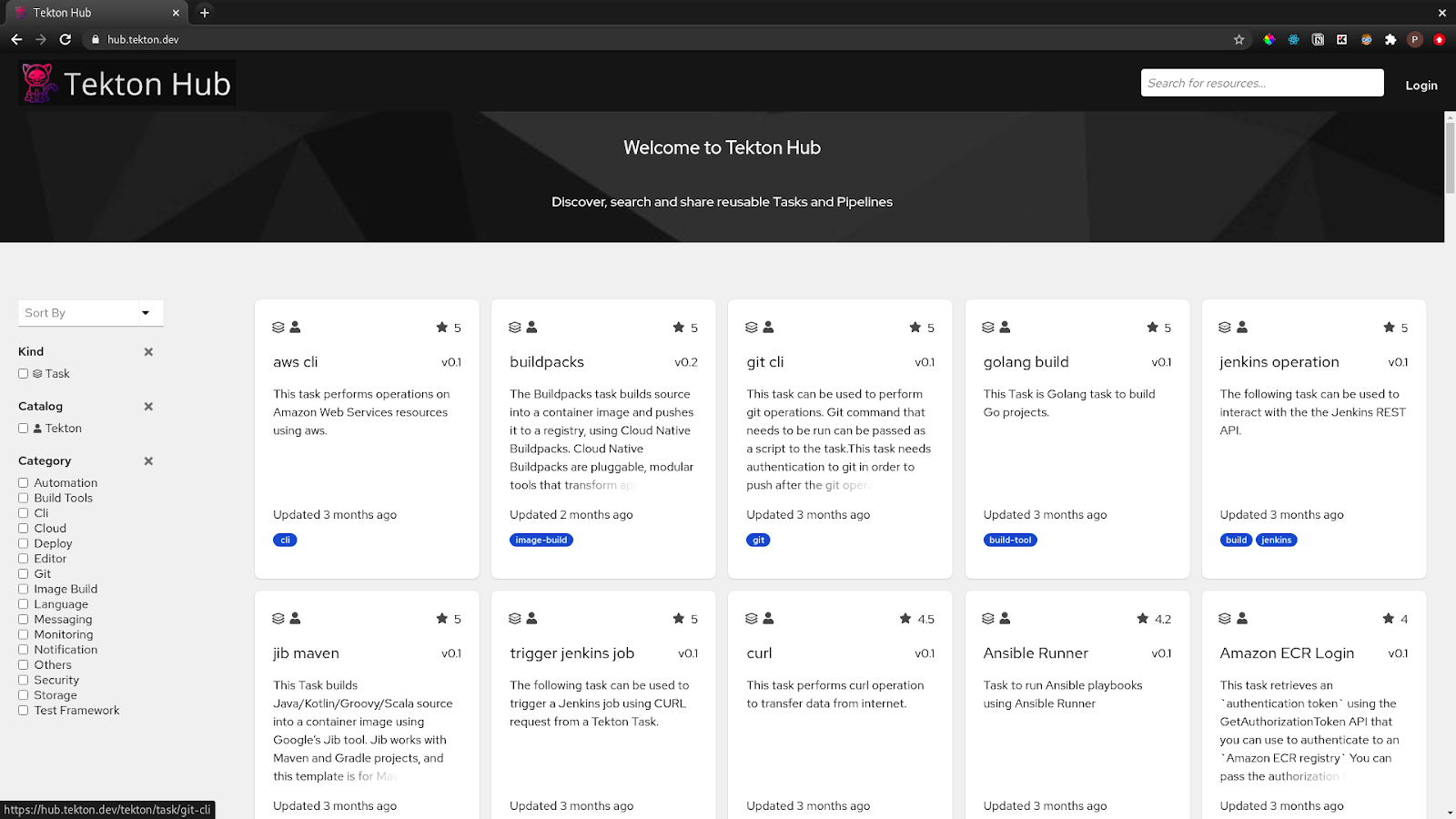Check the Test Framework category
1456x819 pixels.
click(24, 710)
